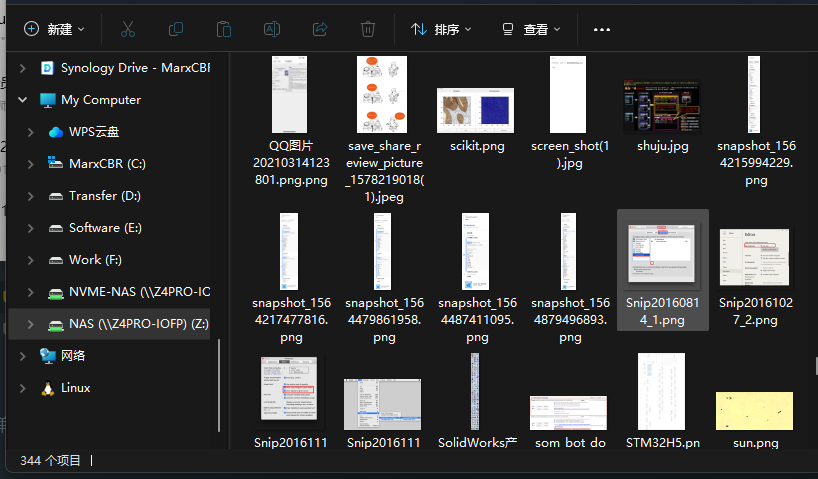Click the Delete trash can icon

click(x=368, y=29)
